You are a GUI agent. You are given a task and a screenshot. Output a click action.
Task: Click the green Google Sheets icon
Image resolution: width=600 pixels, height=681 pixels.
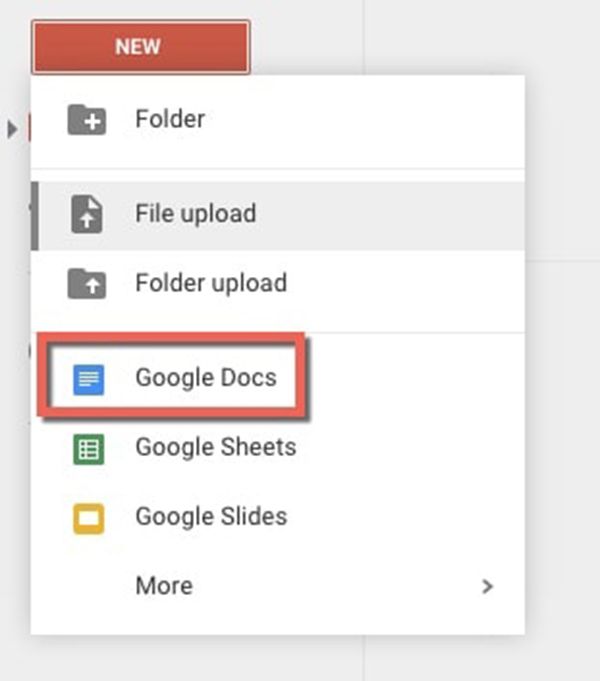tap(89, 449)
